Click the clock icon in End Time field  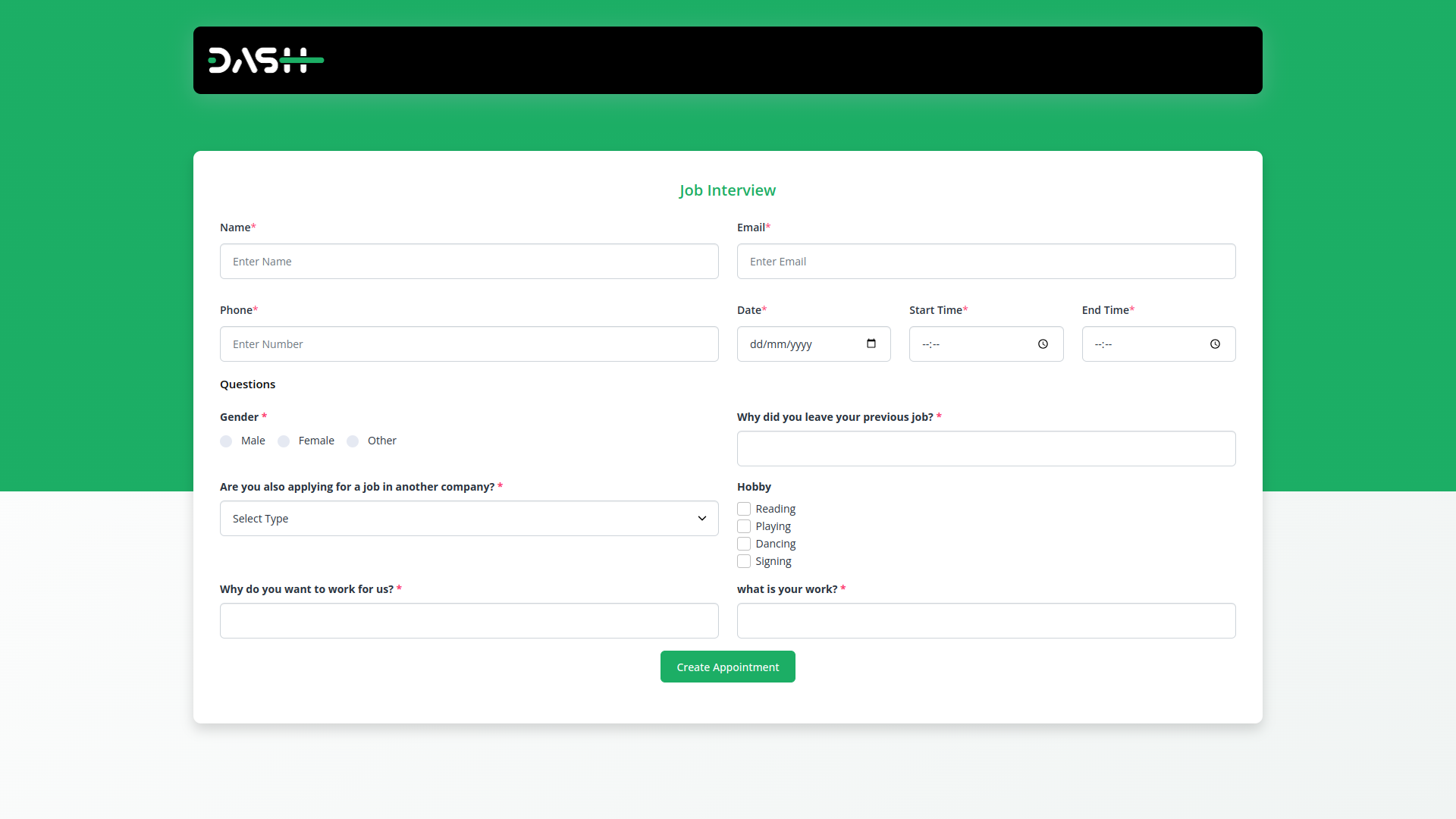pyautogui.click(x=1215, y=344)
